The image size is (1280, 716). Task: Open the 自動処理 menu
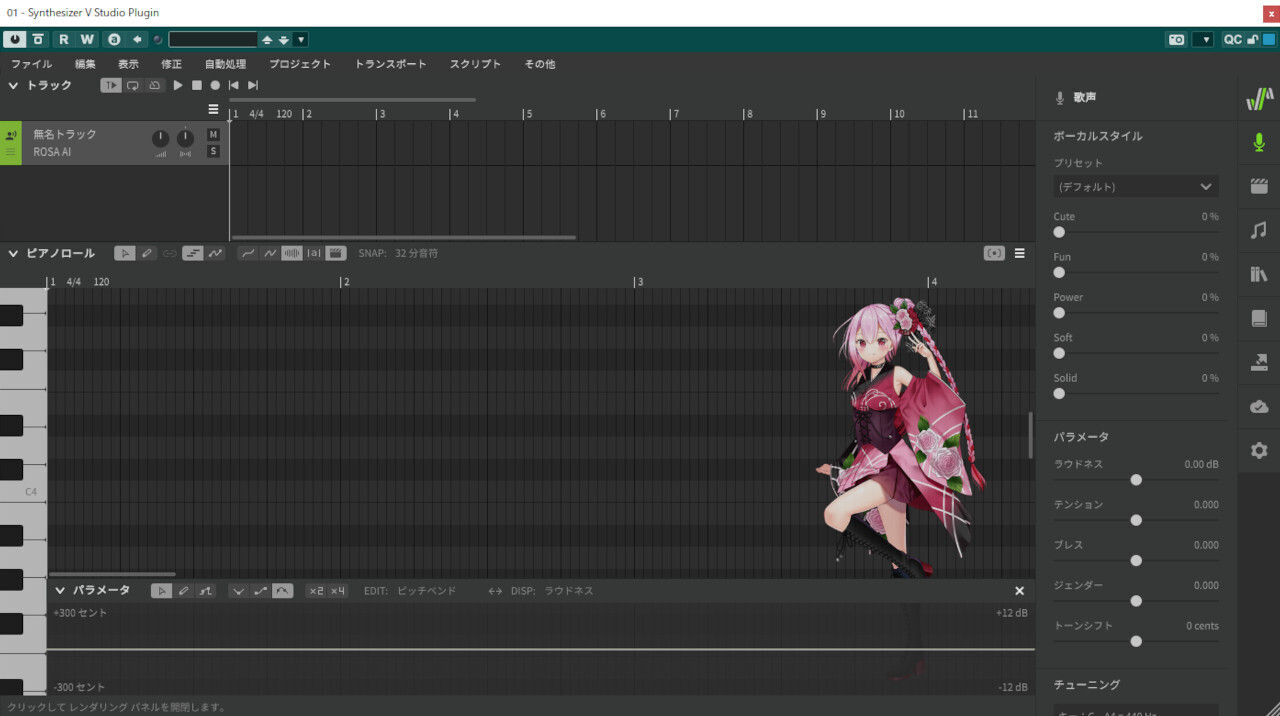click(225, 64)
